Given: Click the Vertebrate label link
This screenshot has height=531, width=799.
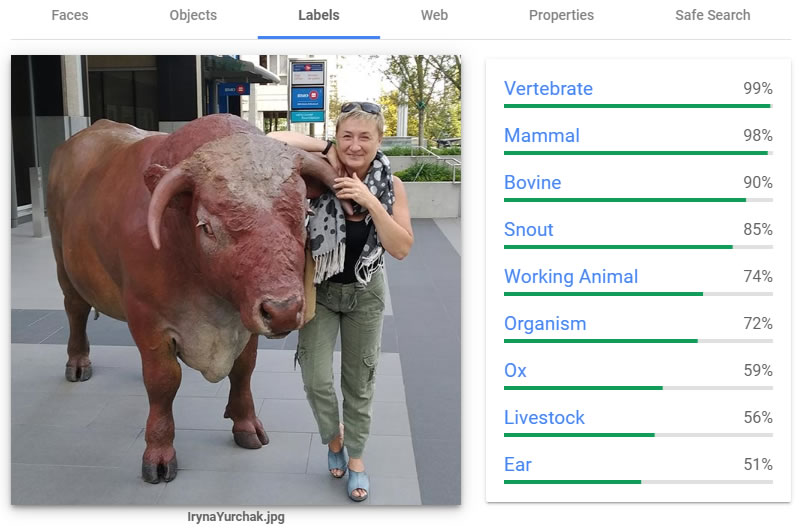Looking at the screenshot, I should pos(548,89).
